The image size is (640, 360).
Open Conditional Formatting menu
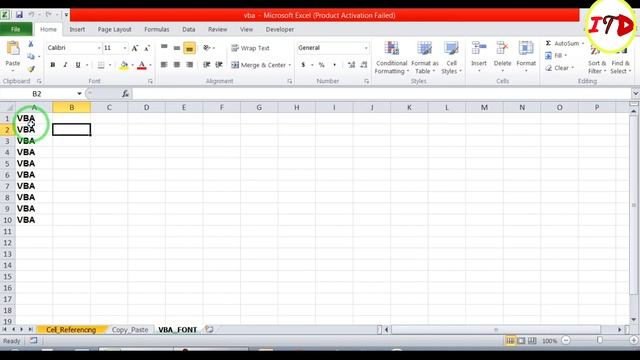coord(391,58)
